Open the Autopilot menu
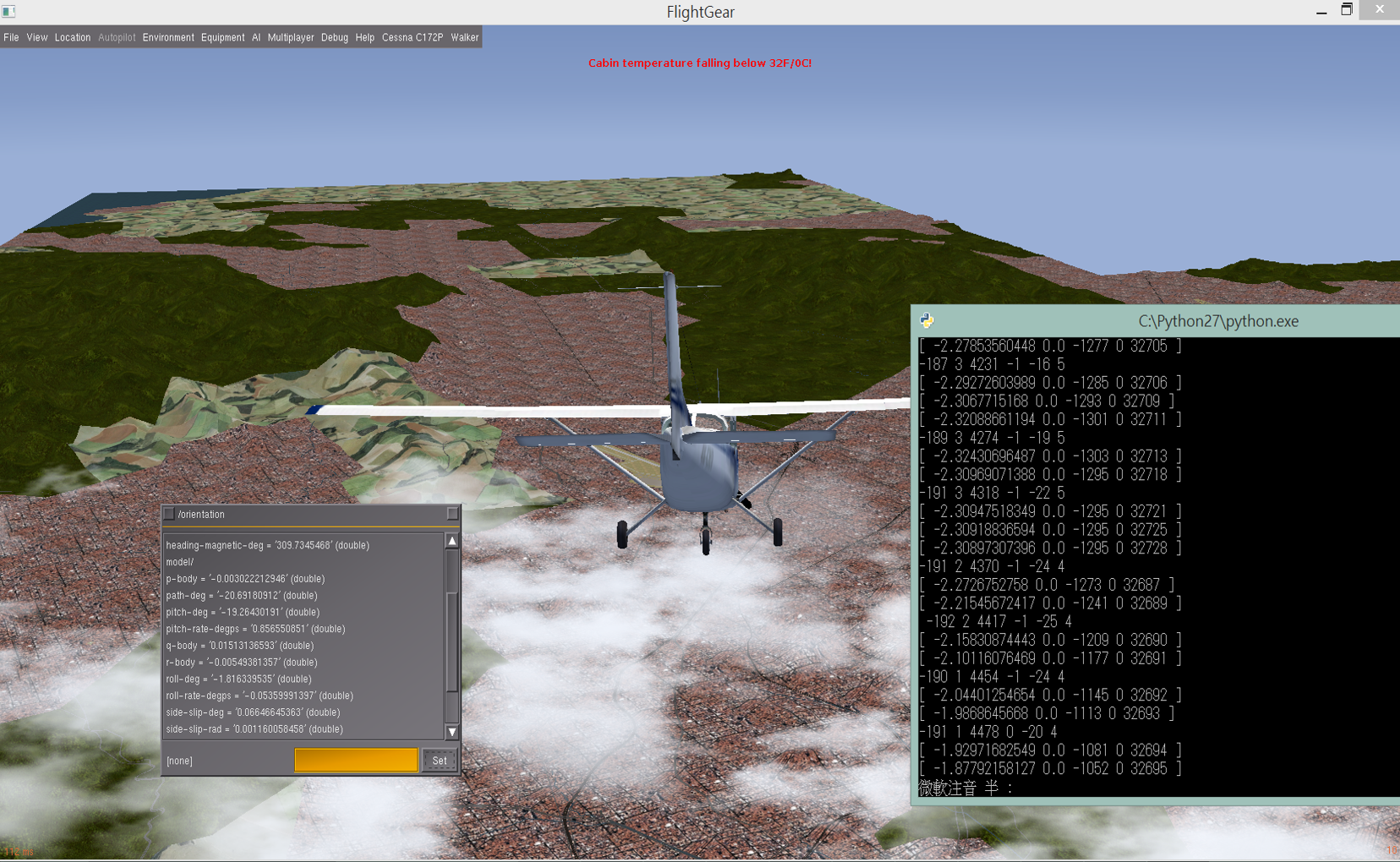 click(117, 37)
